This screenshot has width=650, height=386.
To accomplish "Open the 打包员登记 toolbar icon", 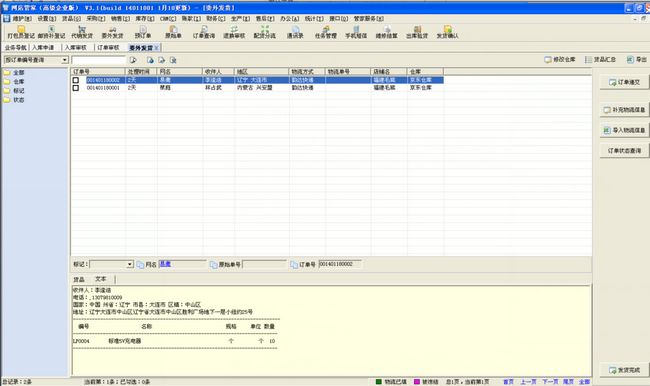I will point(21,32).
